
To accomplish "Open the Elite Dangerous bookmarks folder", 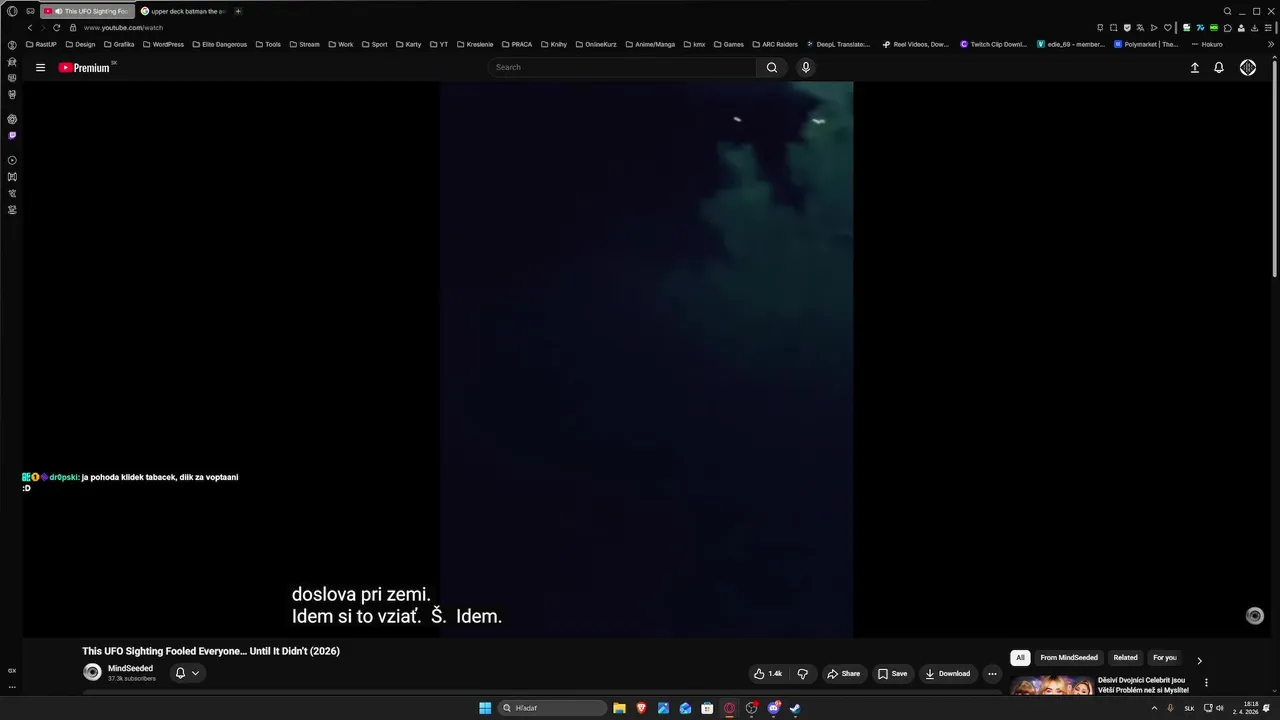I will click(x=219, y=44).
